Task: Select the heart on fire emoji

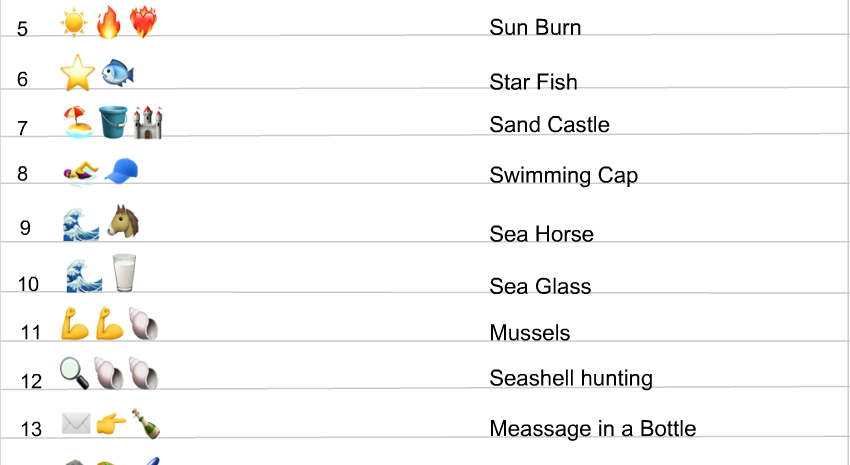Action: click(143, 22)
